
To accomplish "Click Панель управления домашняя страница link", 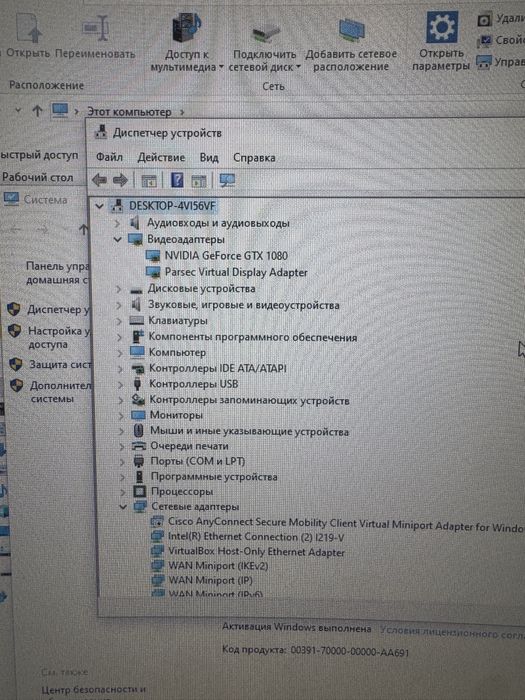I will (x=58, y=273).
